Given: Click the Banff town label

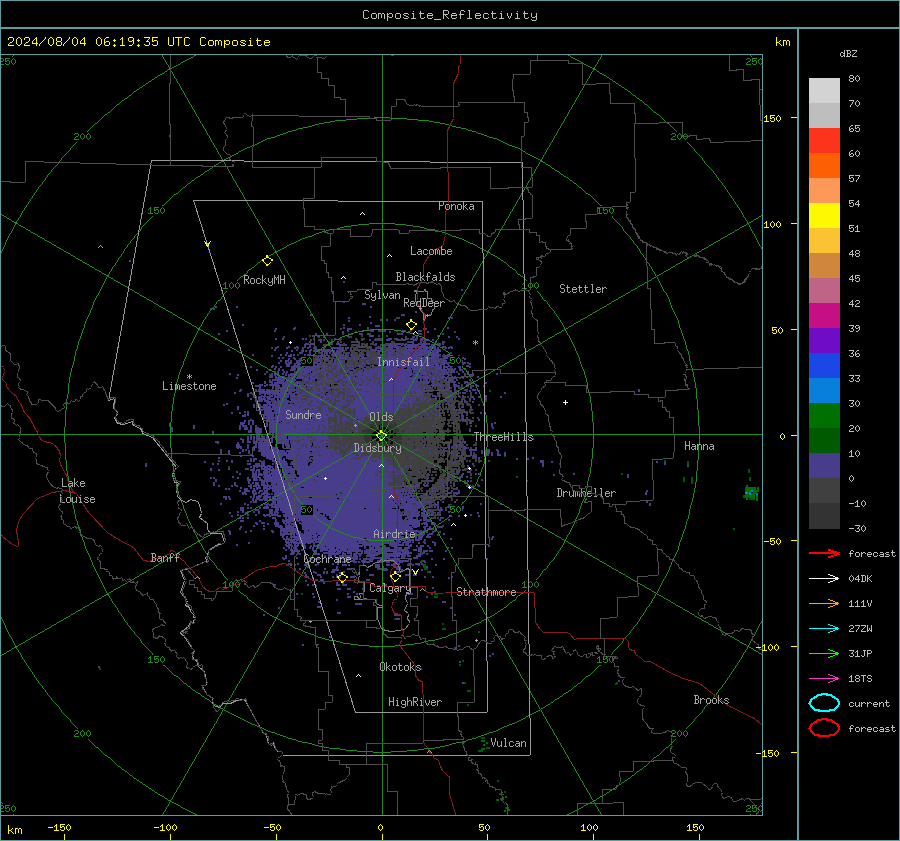Looking at the screenshot, I should 165,557.
